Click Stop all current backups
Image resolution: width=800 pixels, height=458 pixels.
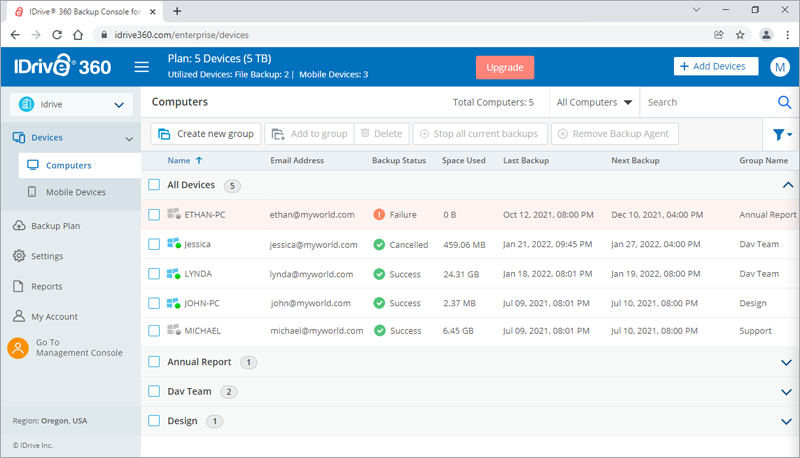tap(480, 134)
